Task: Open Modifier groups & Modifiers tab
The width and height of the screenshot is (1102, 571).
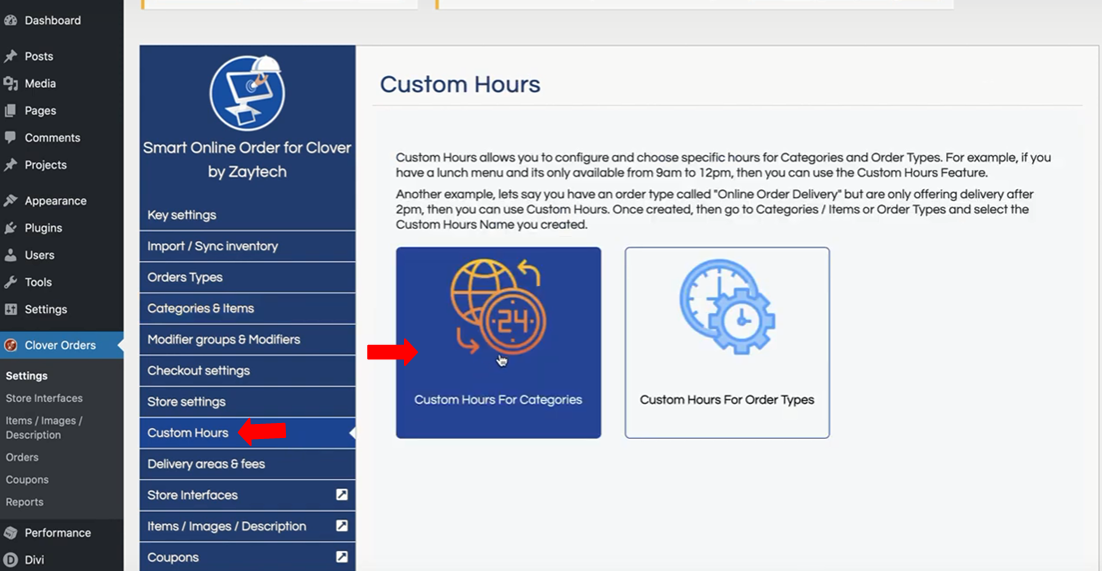Action: (247, 340)
